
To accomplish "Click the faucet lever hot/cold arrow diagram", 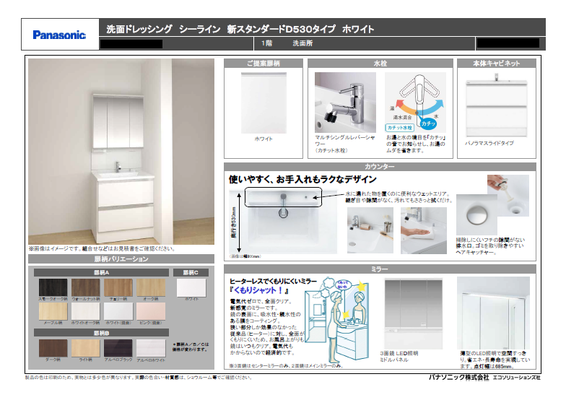I will pos(415,103).
